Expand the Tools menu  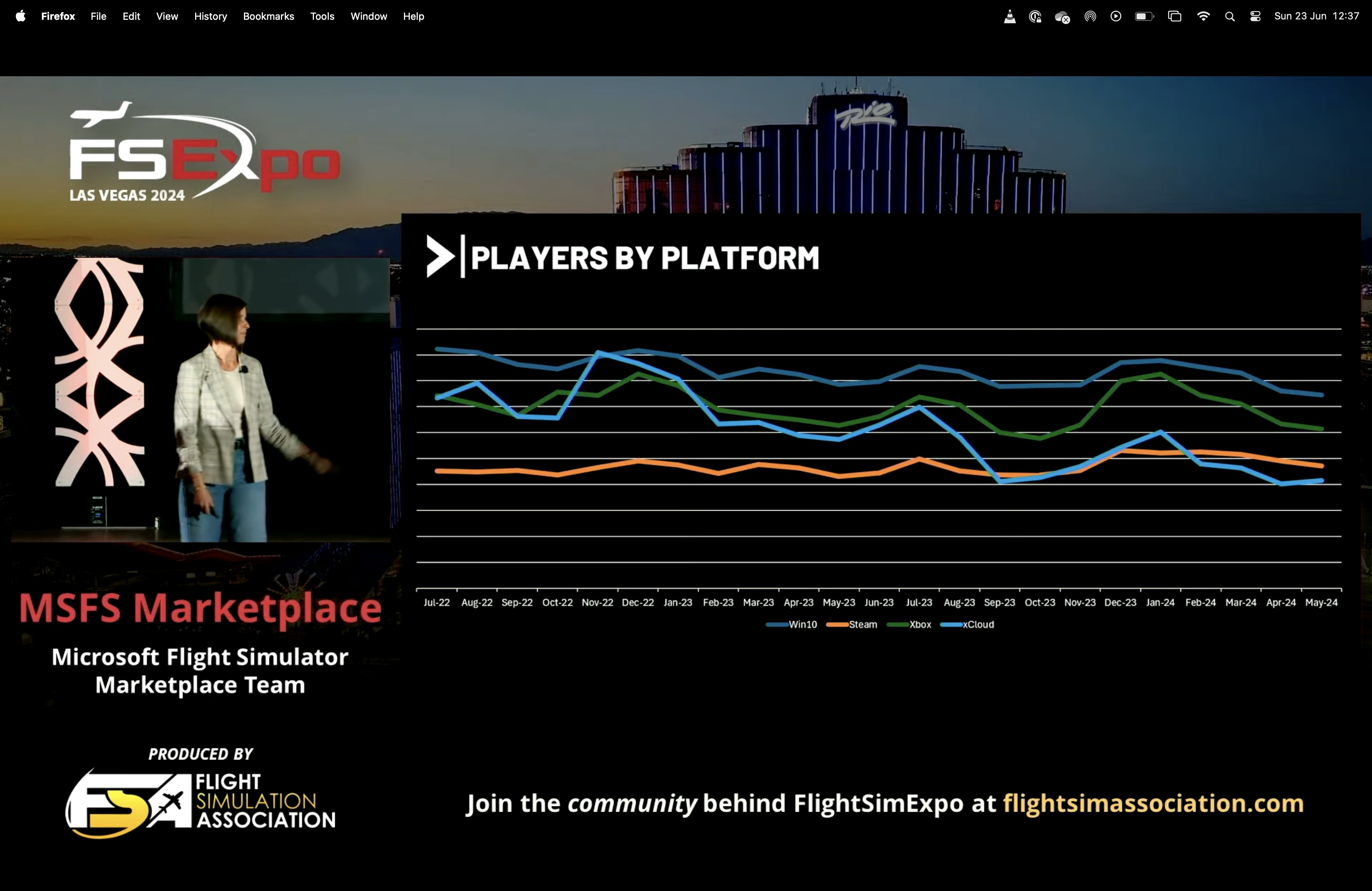(322, 16)
